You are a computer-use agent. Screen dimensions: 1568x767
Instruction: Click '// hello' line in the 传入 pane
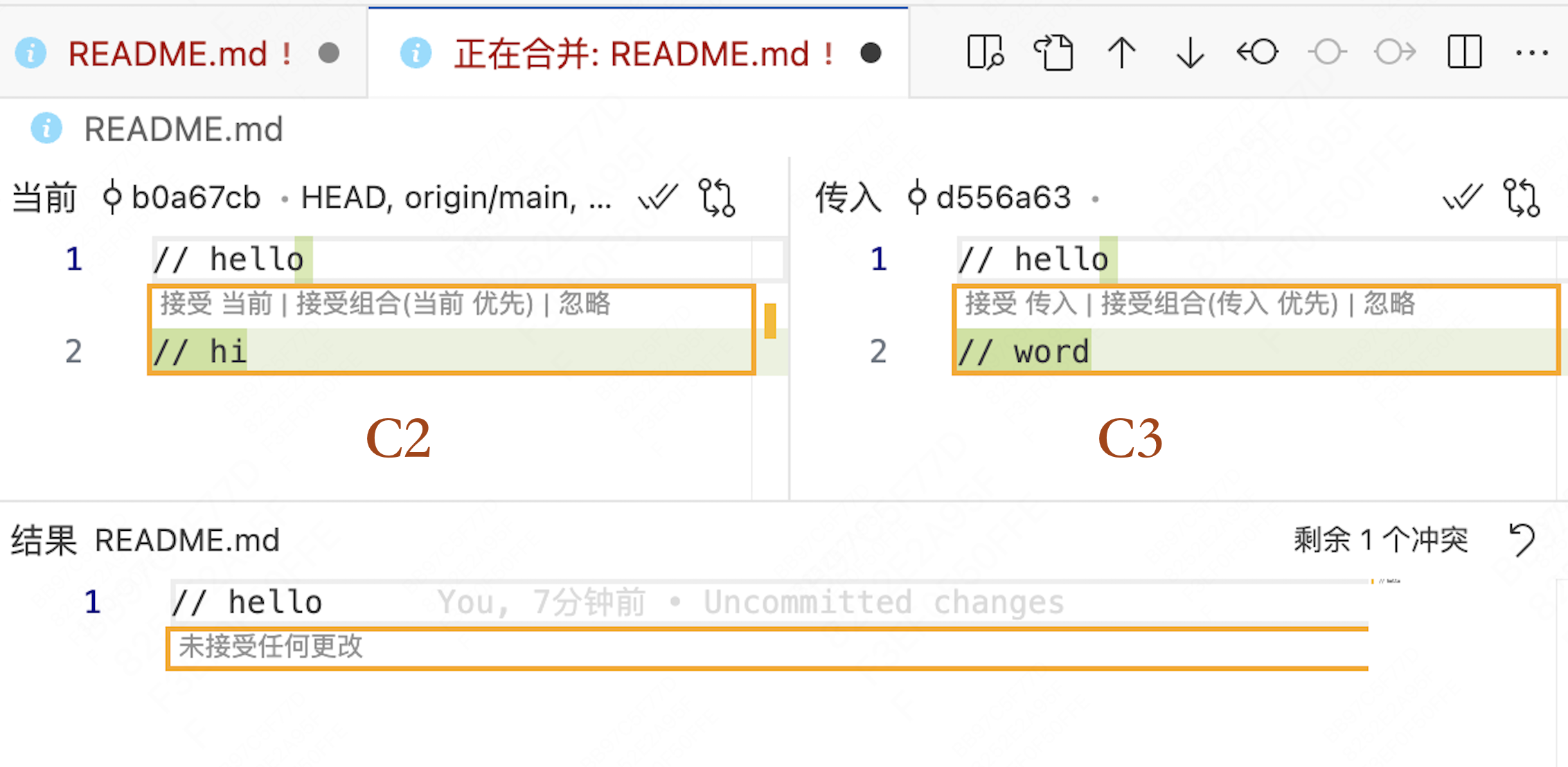[1260, 259]
